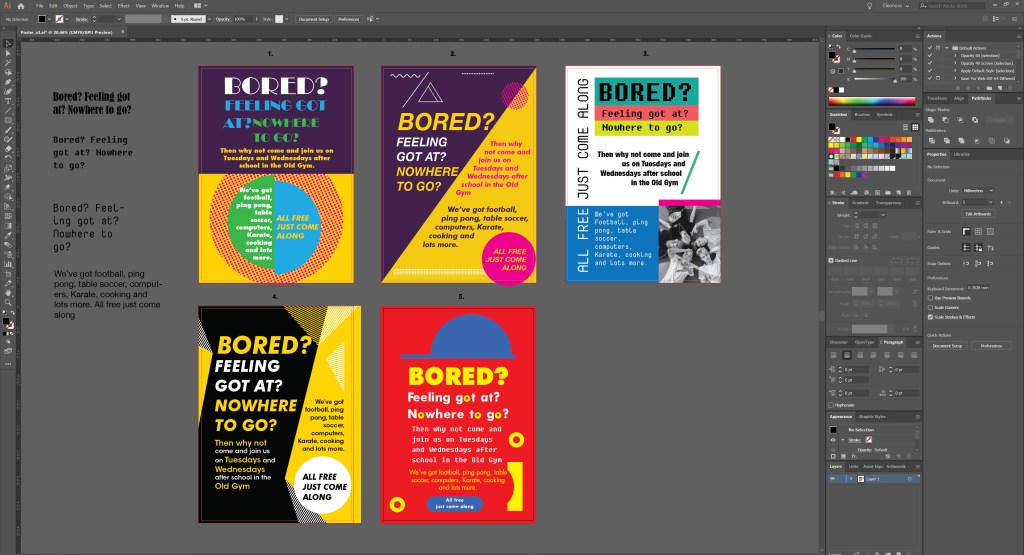The image size is (1024, 555).
Task: Uncheck Scale Strokes & Effects option
Action: 931,317
